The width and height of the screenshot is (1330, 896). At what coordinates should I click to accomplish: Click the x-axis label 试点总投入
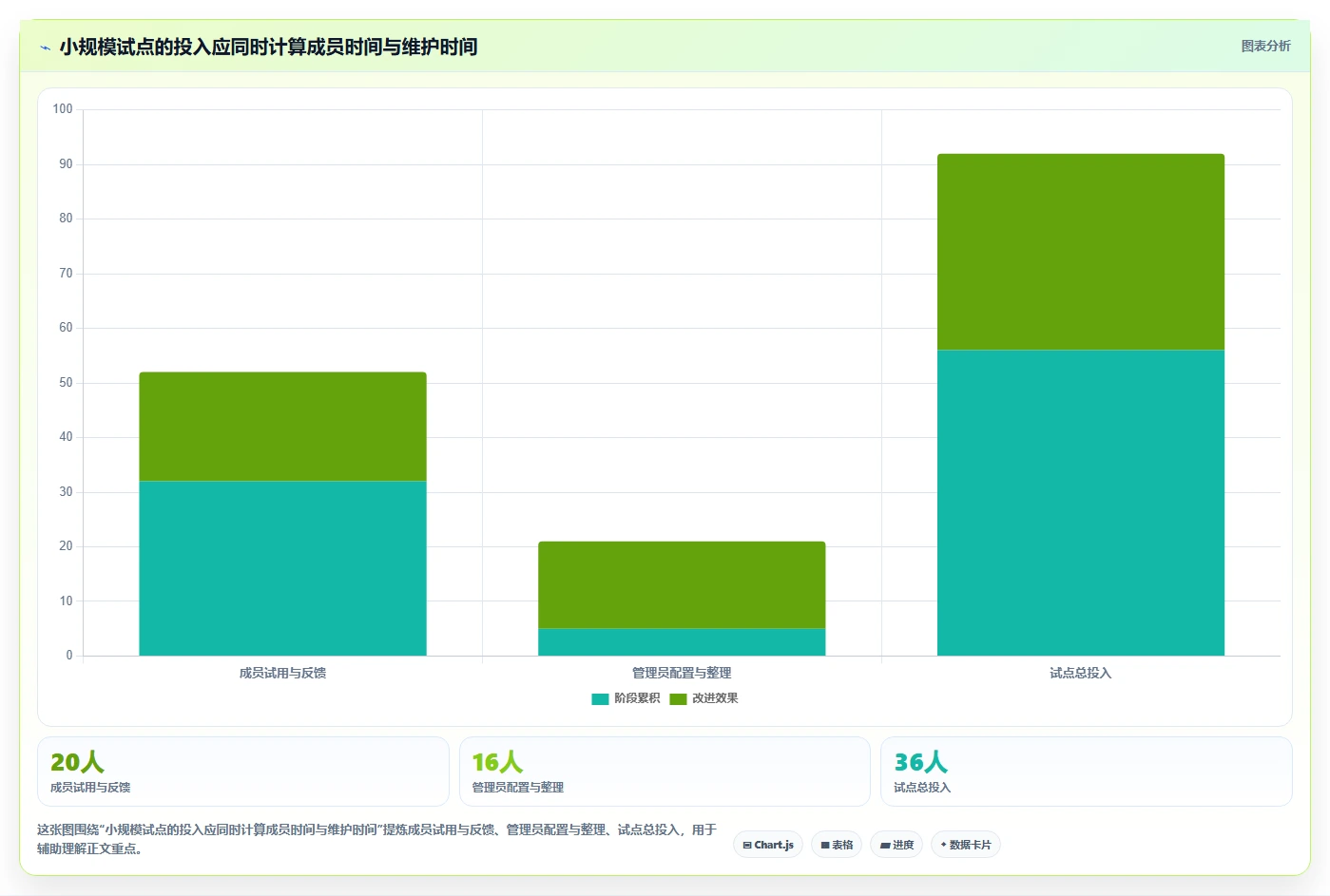coord(1081,673)
